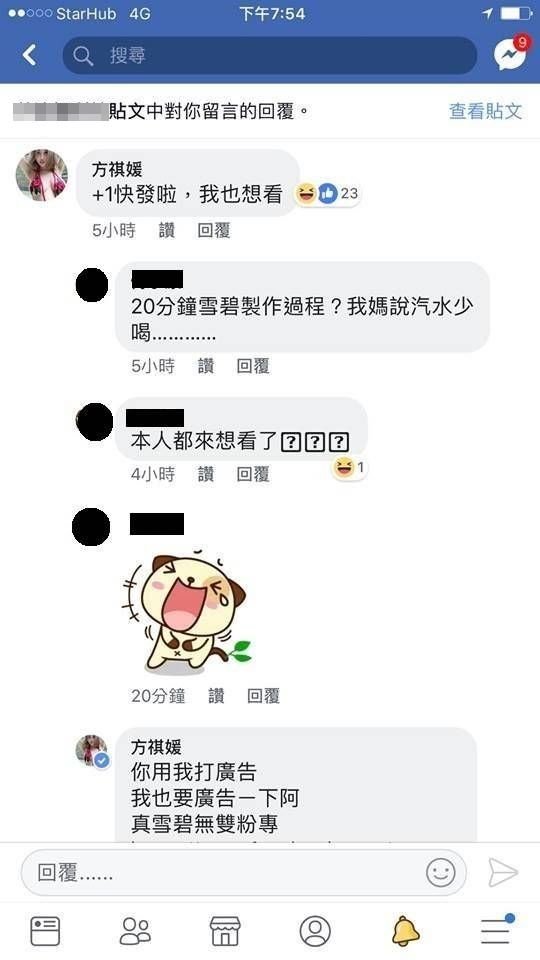Viewport: 540px width, 960px height.
Task: Open Messenger icon with 9 badge
Action: [x=511, y=53]
